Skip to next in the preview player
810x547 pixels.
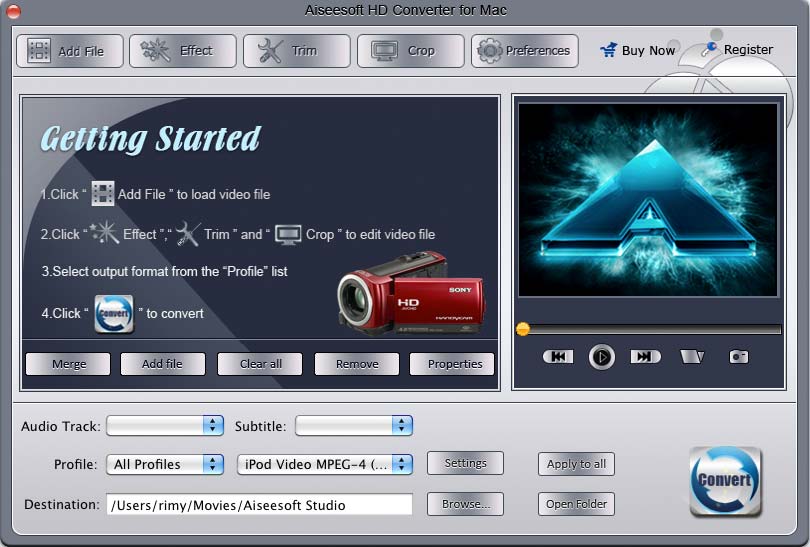[x=645, y=356]
